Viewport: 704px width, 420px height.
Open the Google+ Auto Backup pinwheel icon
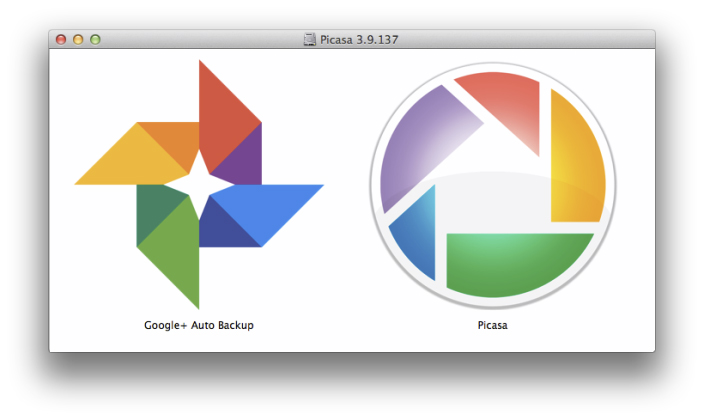(199, 185)
